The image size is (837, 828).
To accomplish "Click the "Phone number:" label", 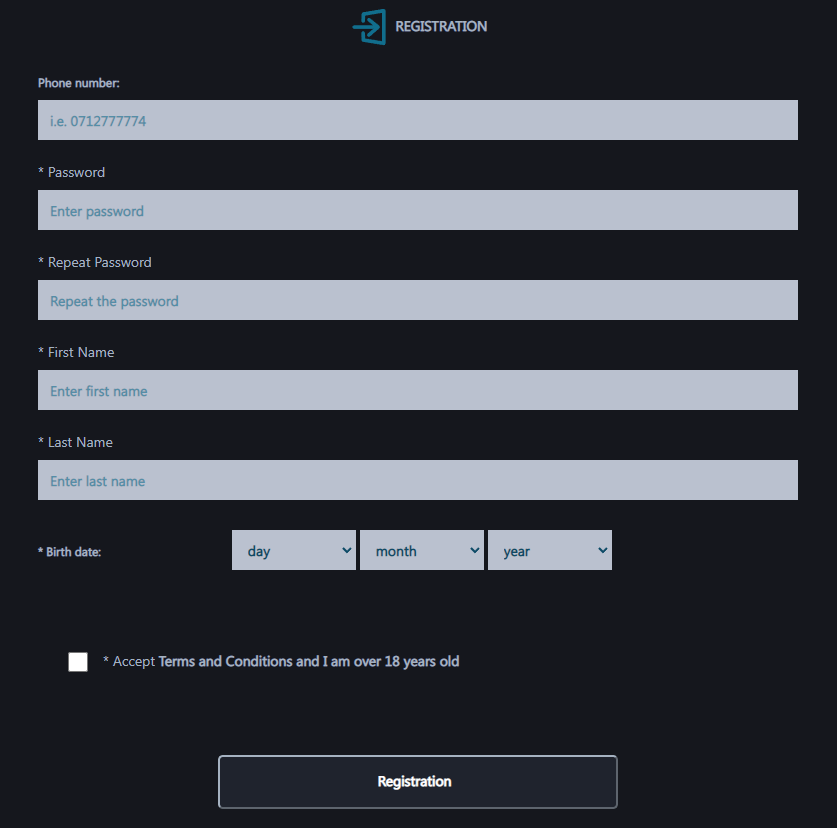I will click(78, 83).
